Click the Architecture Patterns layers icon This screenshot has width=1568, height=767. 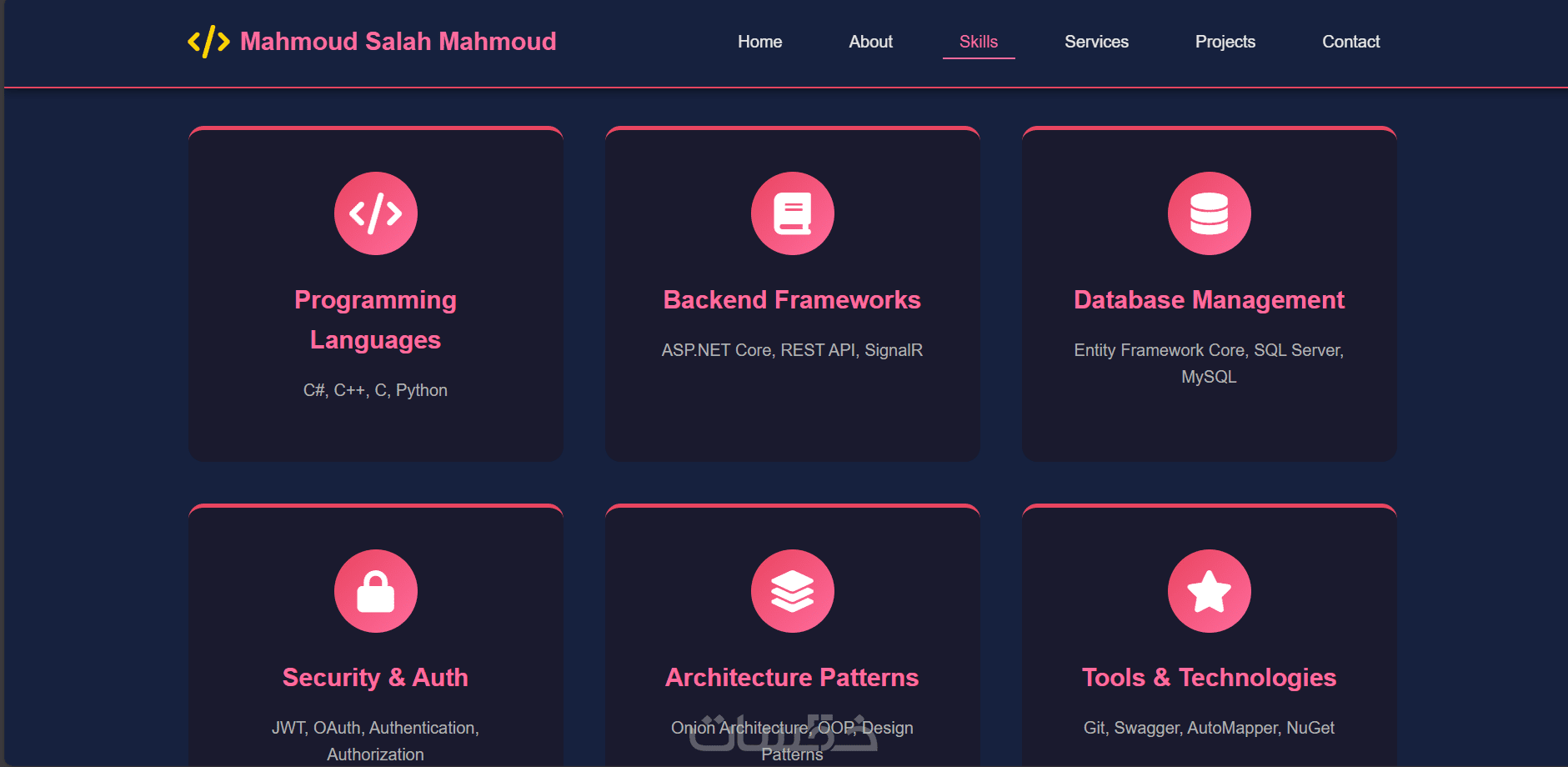pyautogui.click(x=793, y=591)
